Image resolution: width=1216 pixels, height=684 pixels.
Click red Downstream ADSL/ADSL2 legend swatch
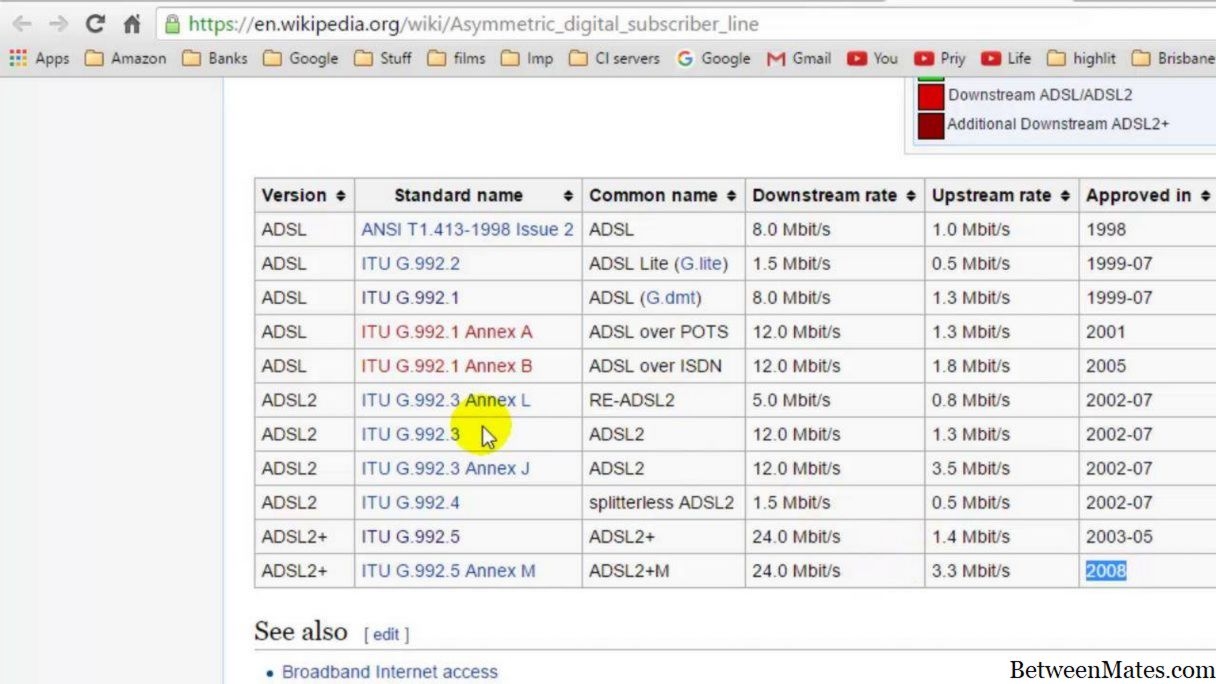pyautogui.click(x=931, y=96)
